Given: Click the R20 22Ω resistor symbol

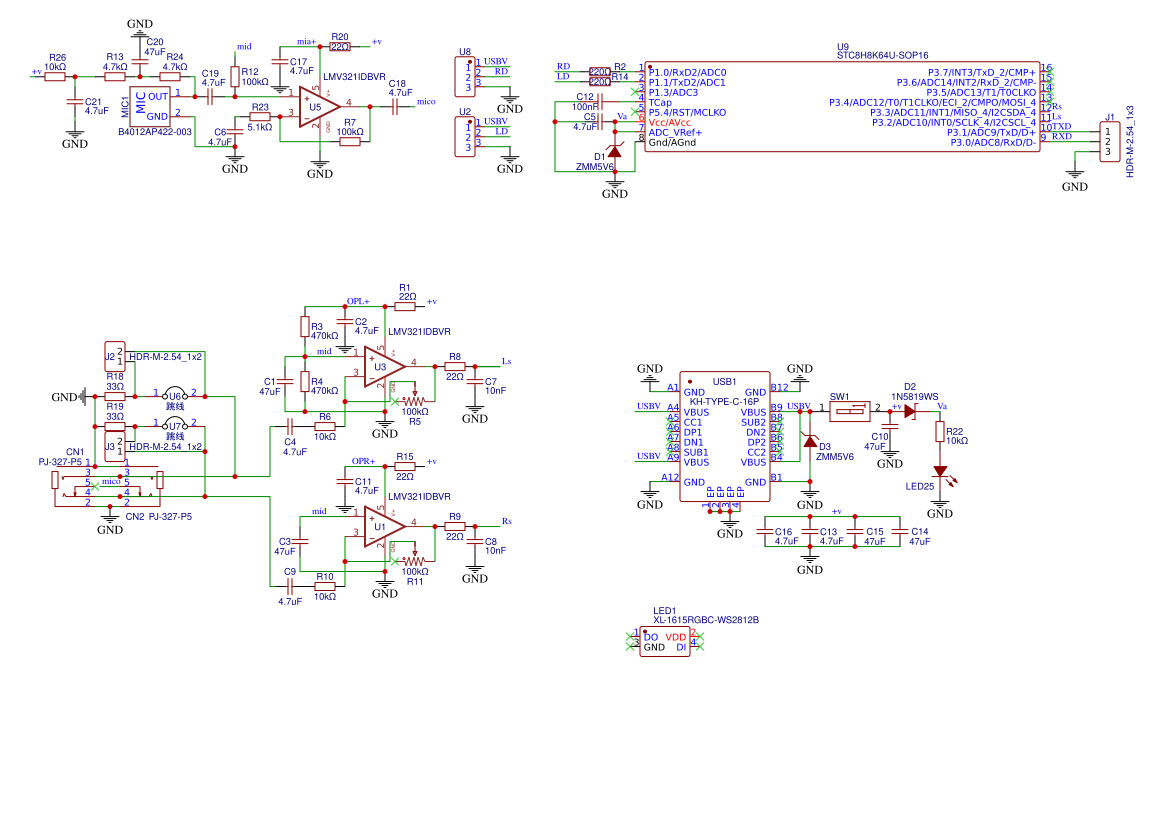Looking at the screenshot, I should point(340,46).
